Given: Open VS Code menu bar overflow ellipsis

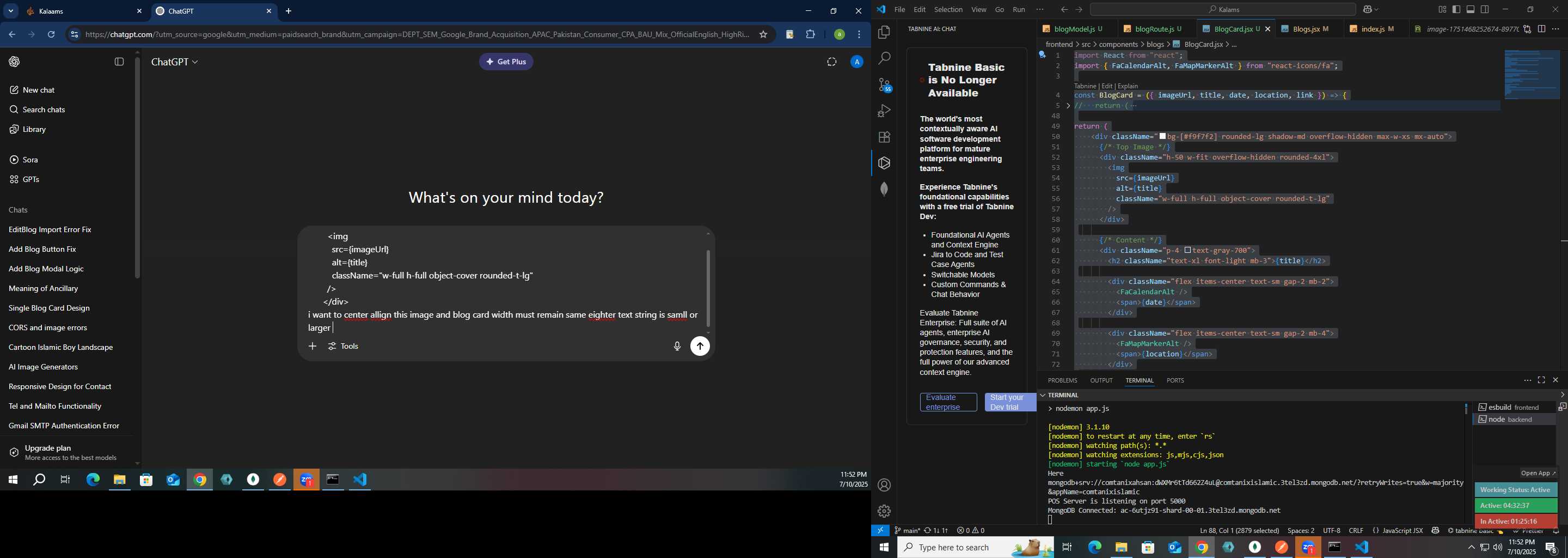Looking at the screenshot, I should pos(1040,10).
